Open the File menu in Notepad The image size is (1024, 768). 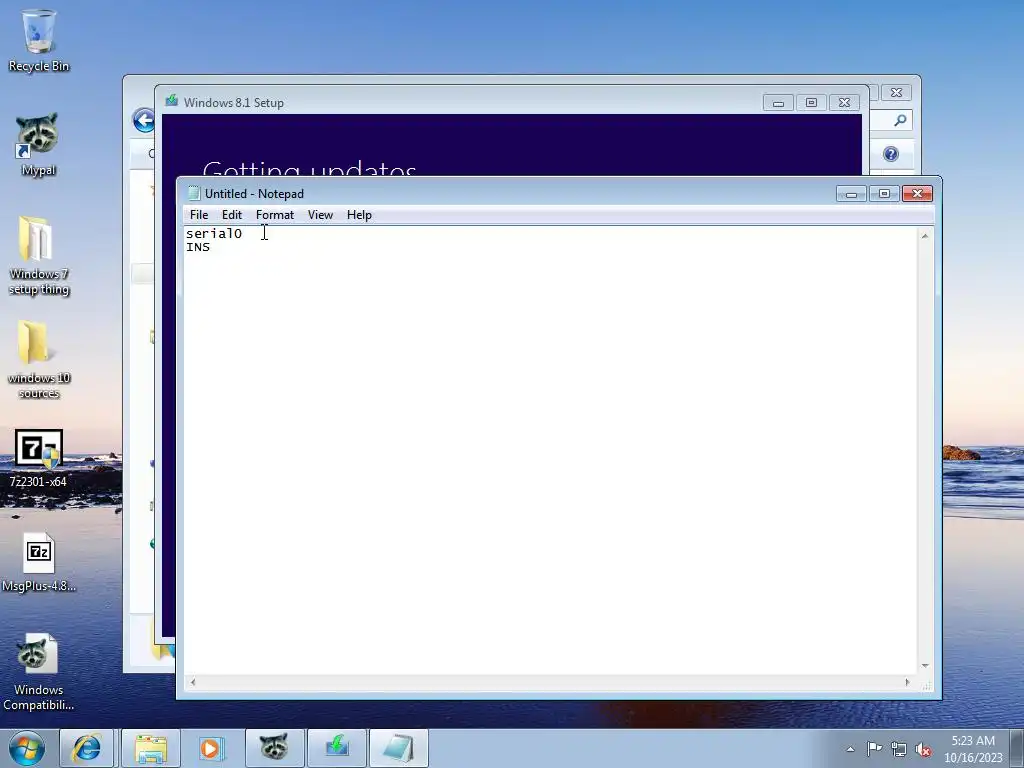tap(199, 215)
